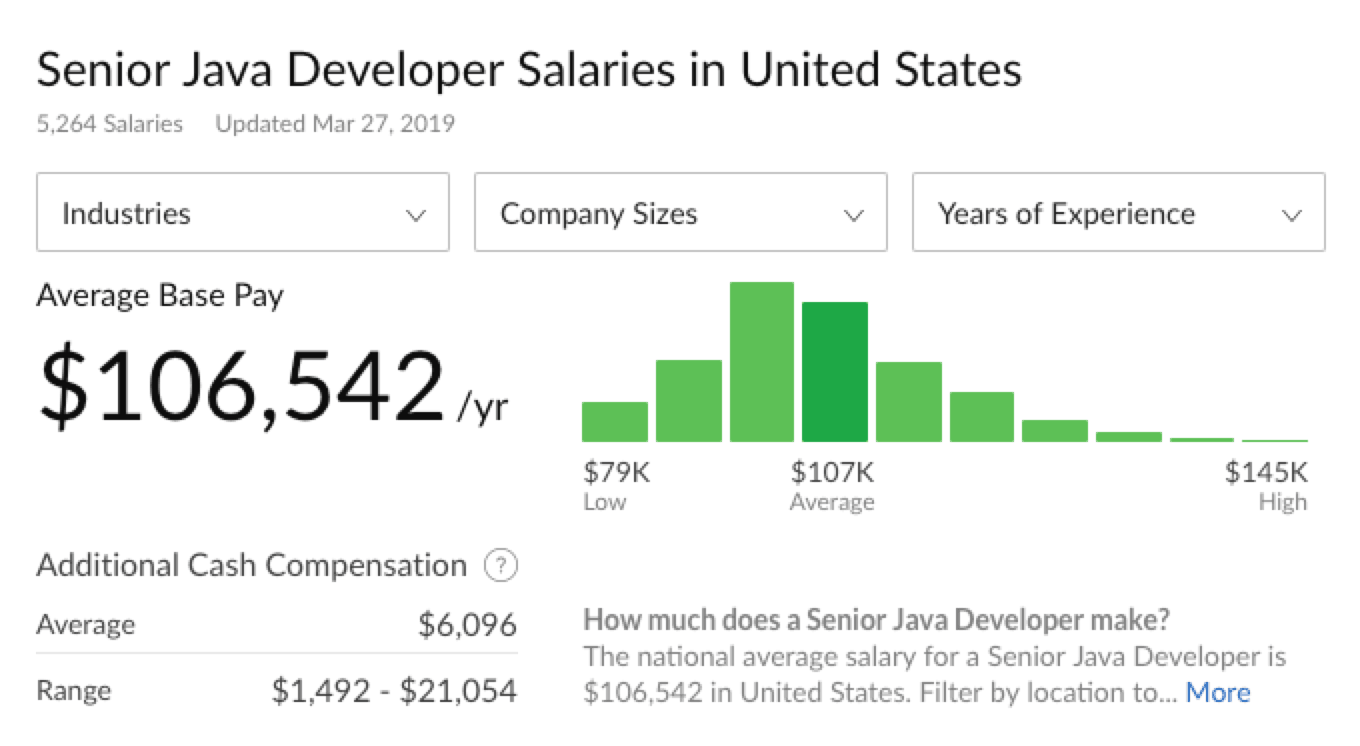This screenshot has width=1360, height=746.
Task: Click the $145K High label
Action: pyautogui.click(x=1267, y=473)
